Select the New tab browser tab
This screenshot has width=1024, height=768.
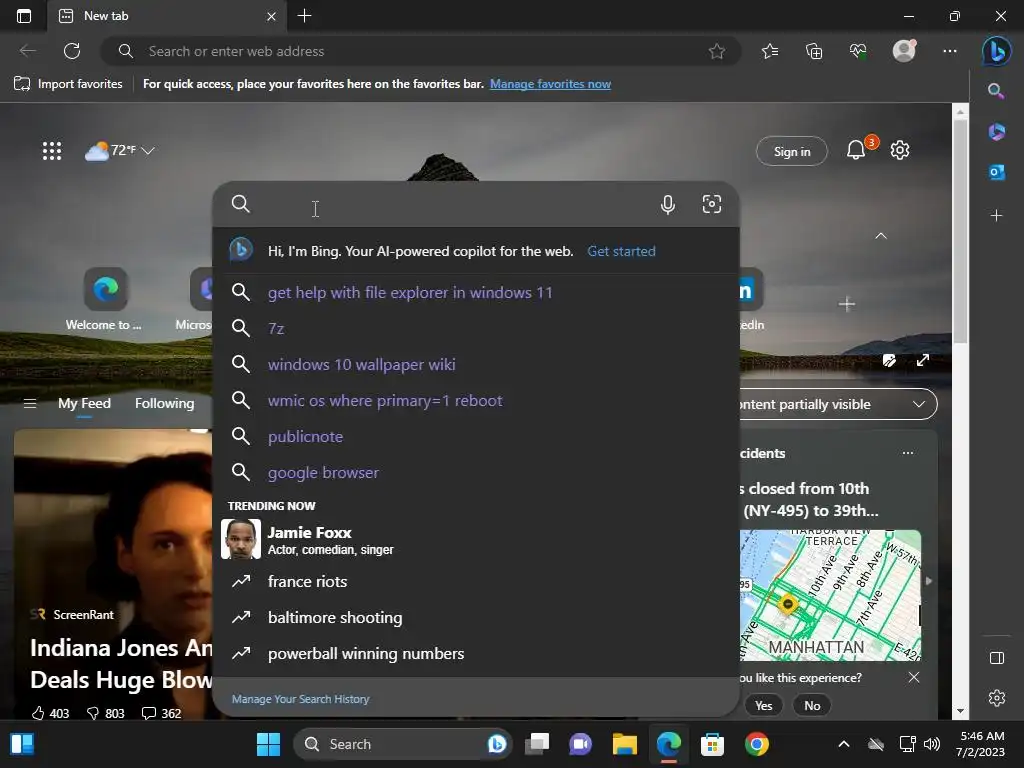(166, 16)
